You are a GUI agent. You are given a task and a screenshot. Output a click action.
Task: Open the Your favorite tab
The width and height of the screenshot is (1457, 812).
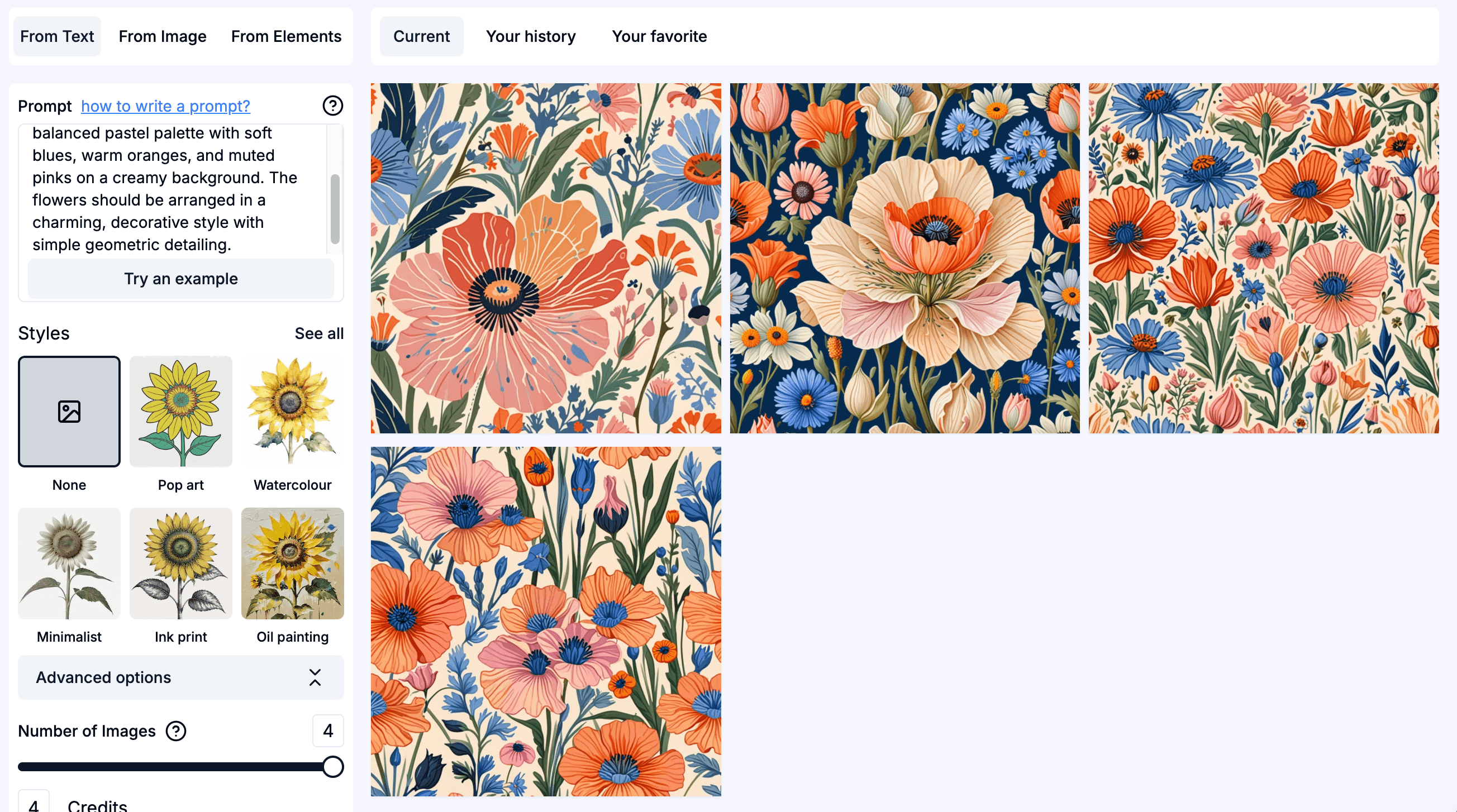coord(659,36)
